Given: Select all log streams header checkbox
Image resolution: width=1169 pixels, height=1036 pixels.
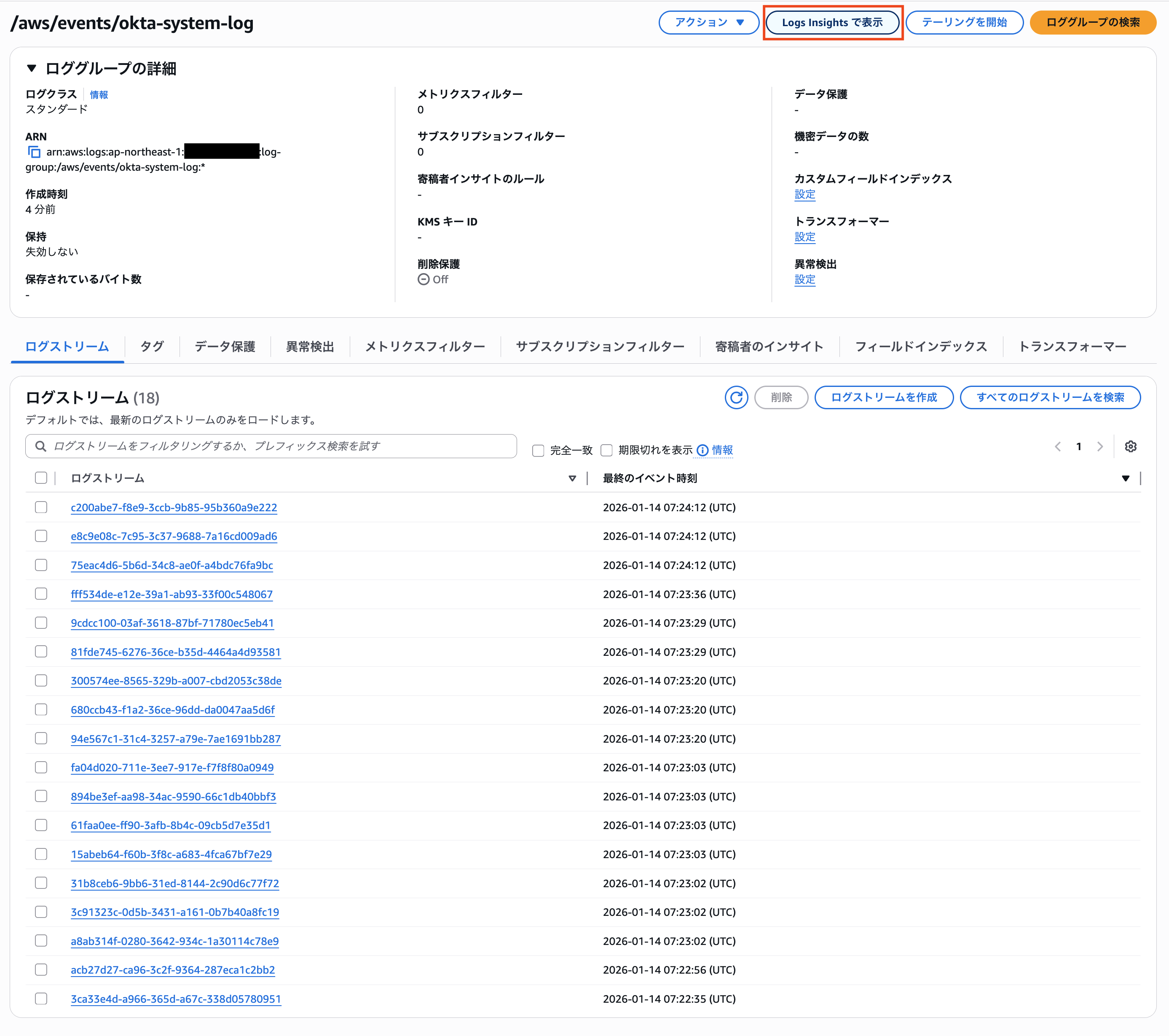Looking at the screenshot, I should pos(41,478).
